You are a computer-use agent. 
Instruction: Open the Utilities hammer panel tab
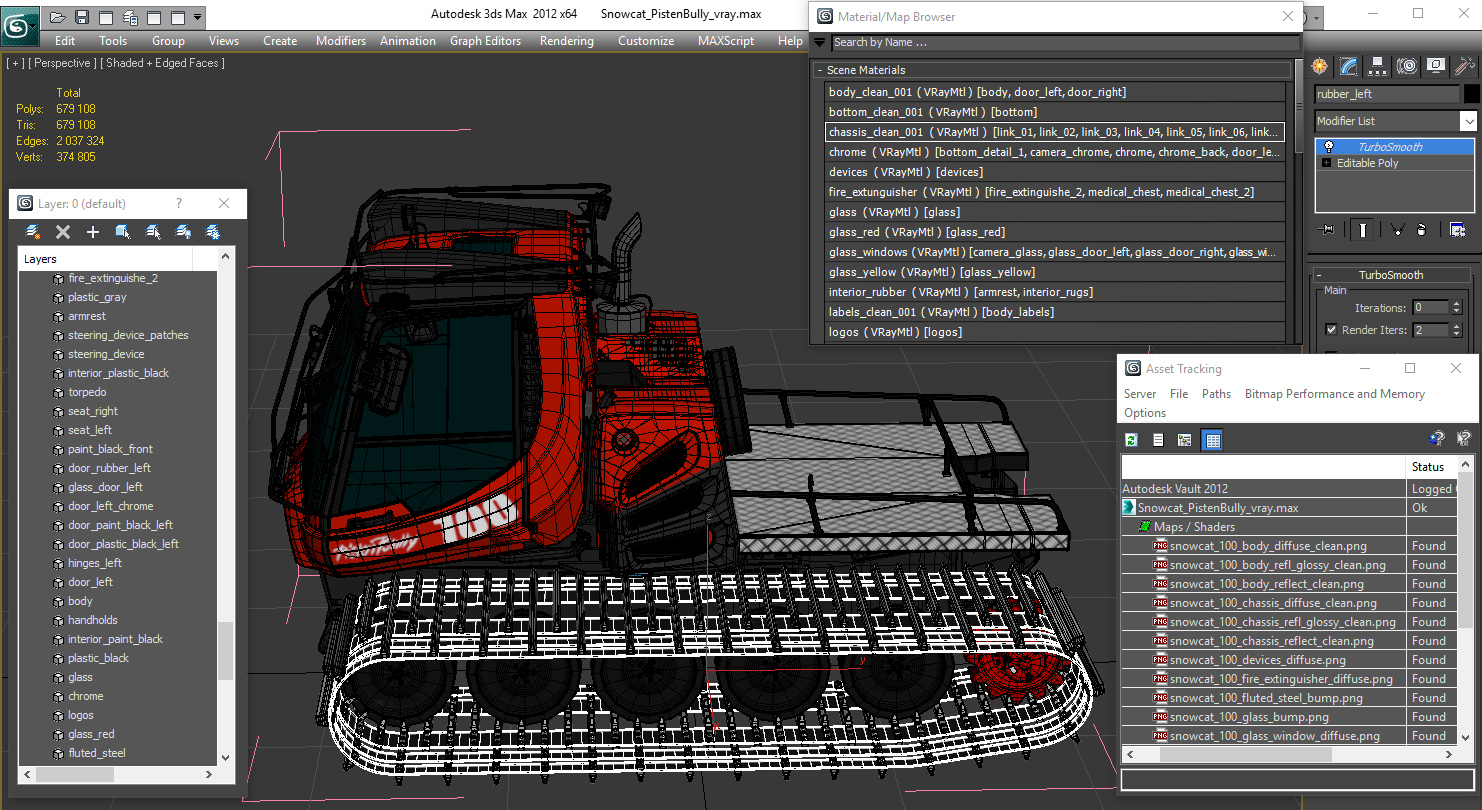point(1465,67)
